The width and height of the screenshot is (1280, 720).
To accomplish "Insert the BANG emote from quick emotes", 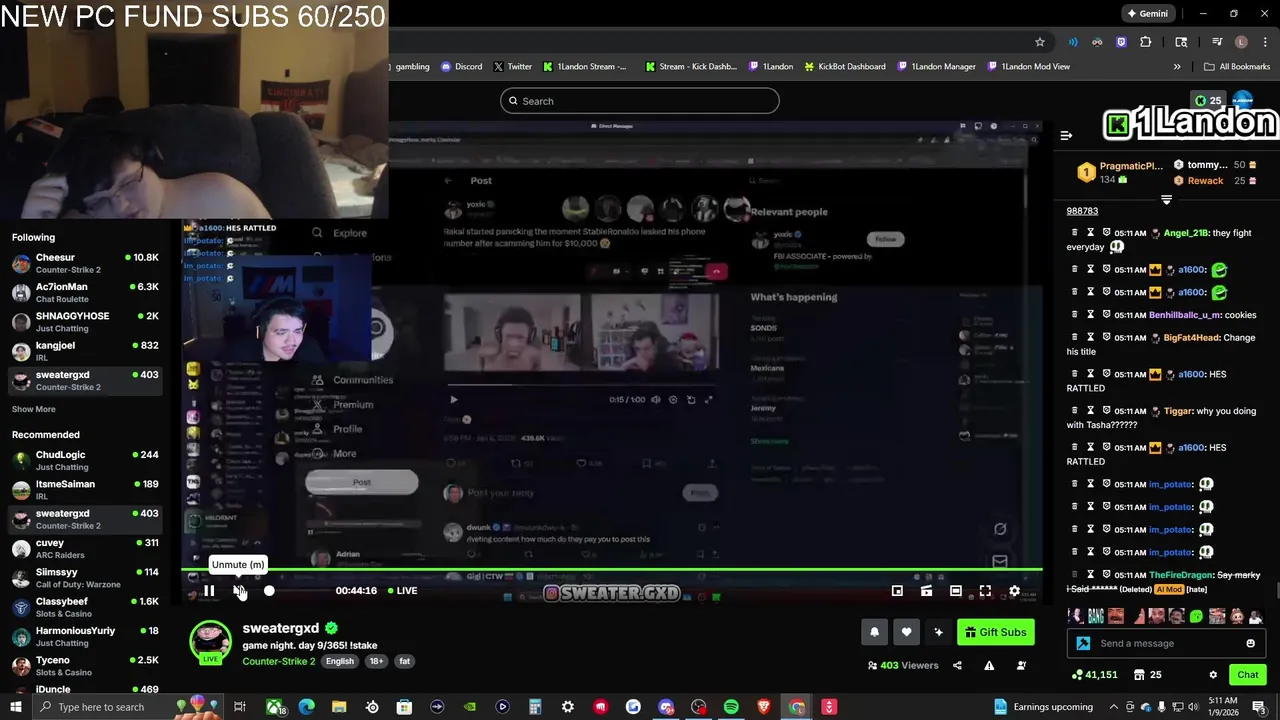I will point(1095,616).
